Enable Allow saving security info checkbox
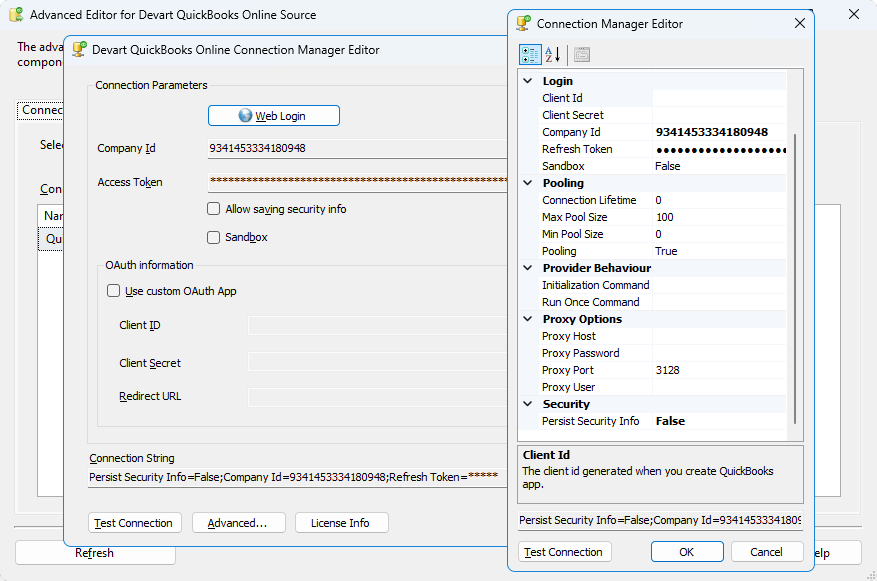This screenshot has width=877, height=581. click(x=213, y=209)
